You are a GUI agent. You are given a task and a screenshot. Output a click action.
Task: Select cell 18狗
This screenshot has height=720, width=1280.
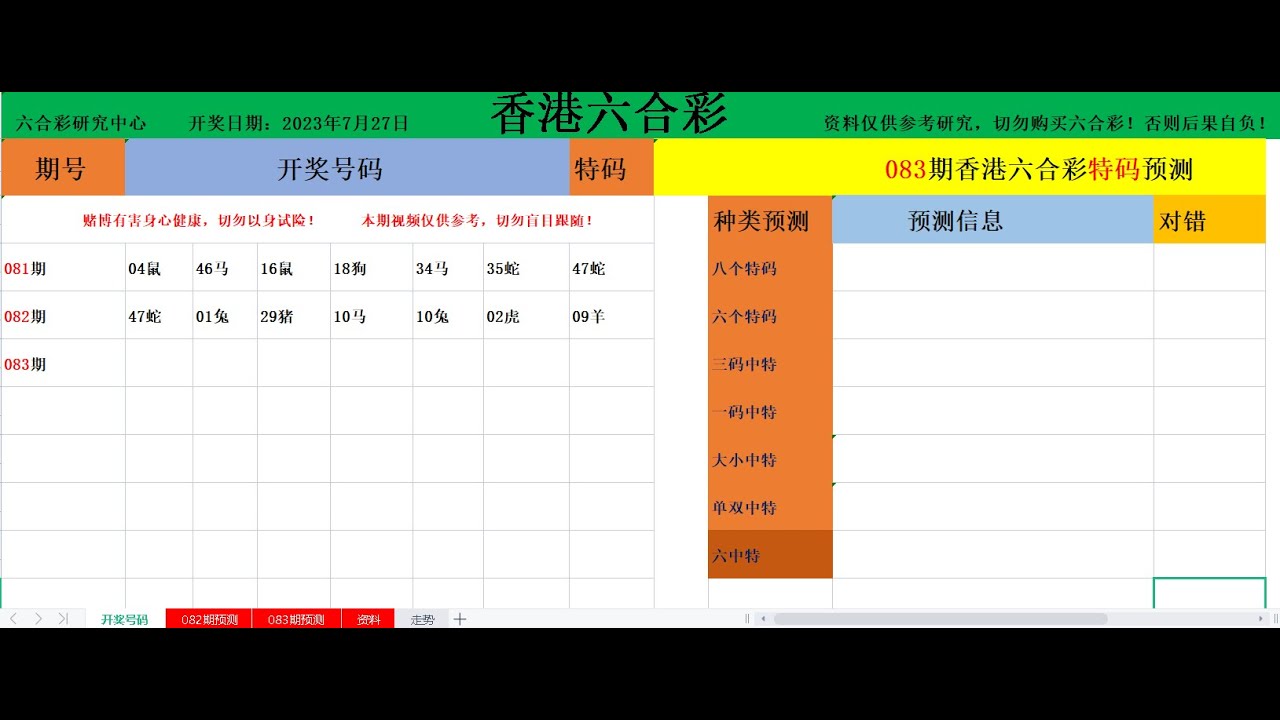pos(372,268)
